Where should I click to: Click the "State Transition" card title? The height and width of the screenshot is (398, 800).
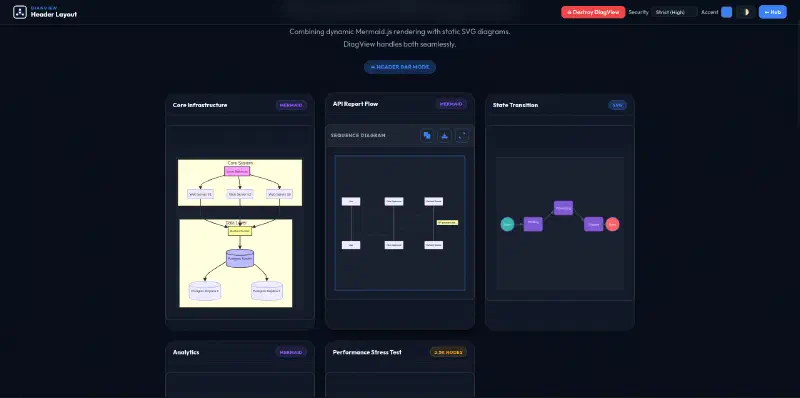(515, 105)
